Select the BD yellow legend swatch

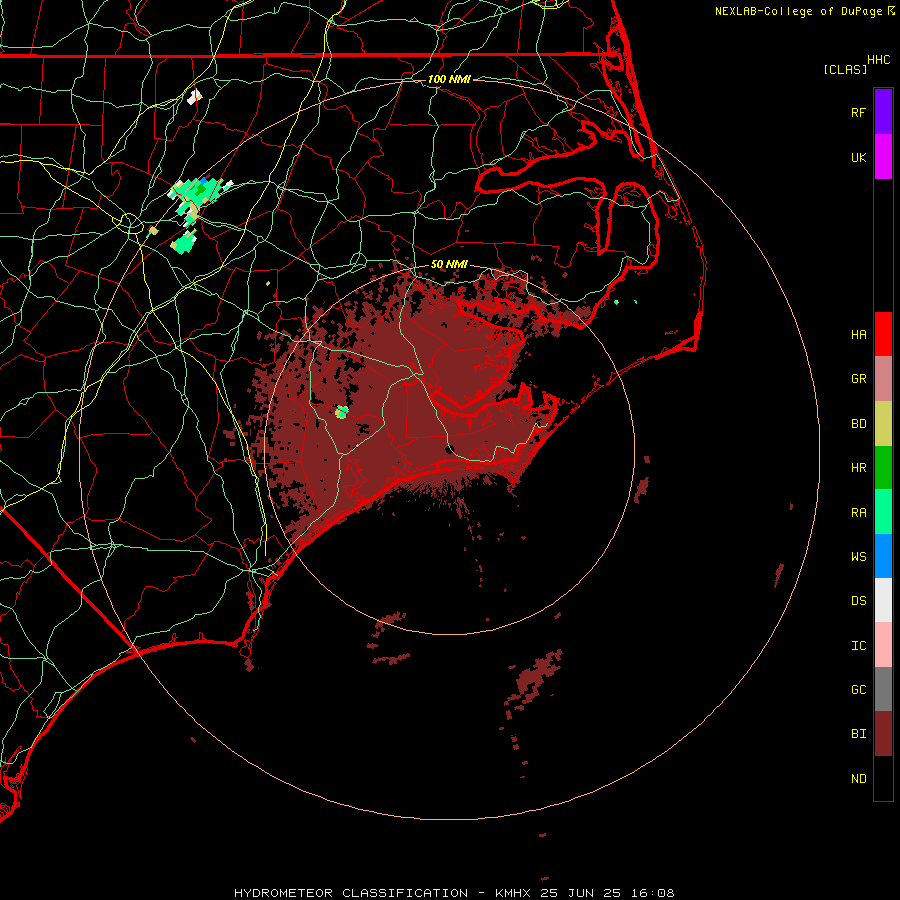tap(883, 424)
